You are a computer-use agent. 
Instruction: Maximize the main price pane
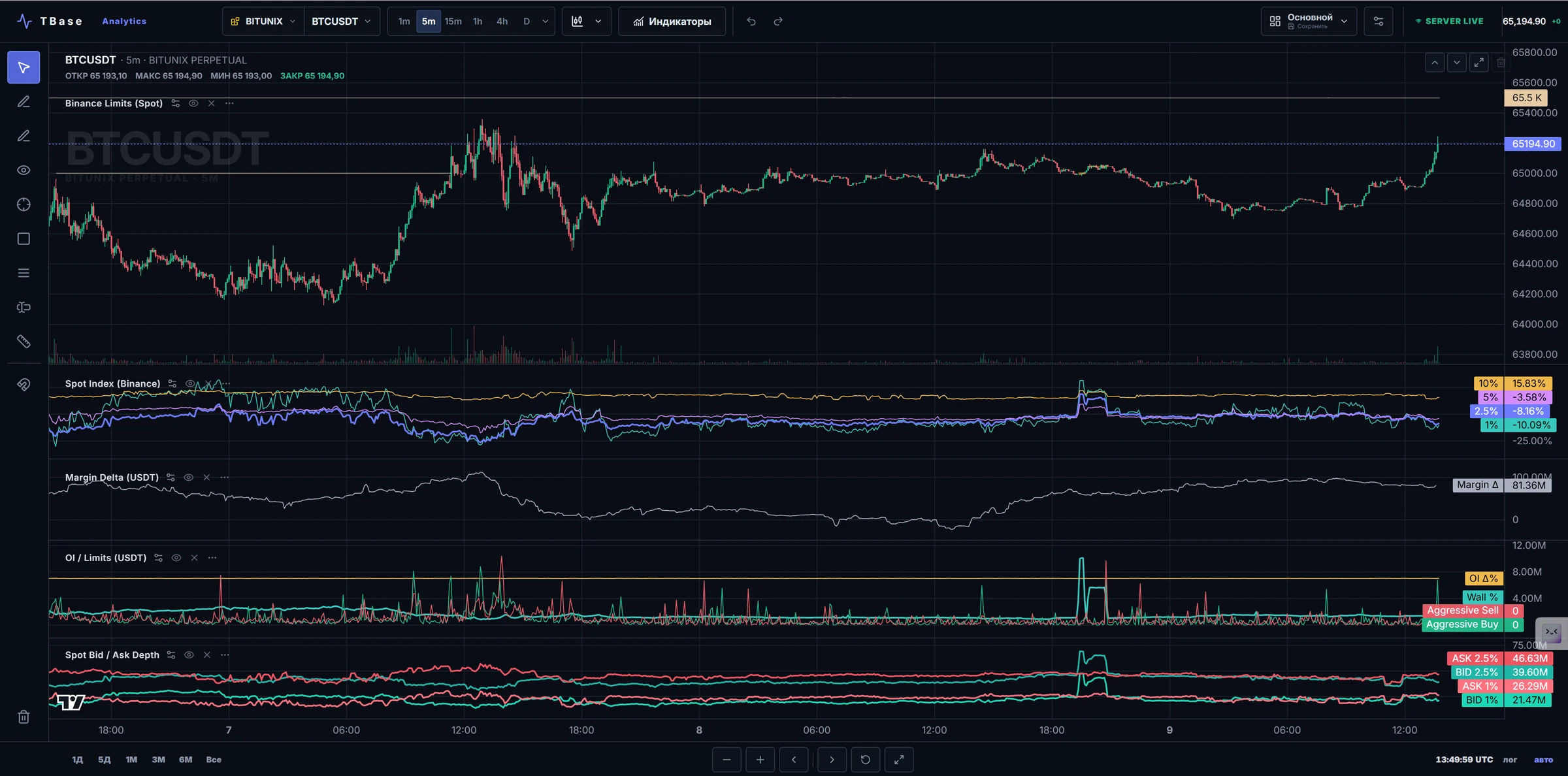(1478, 63)
